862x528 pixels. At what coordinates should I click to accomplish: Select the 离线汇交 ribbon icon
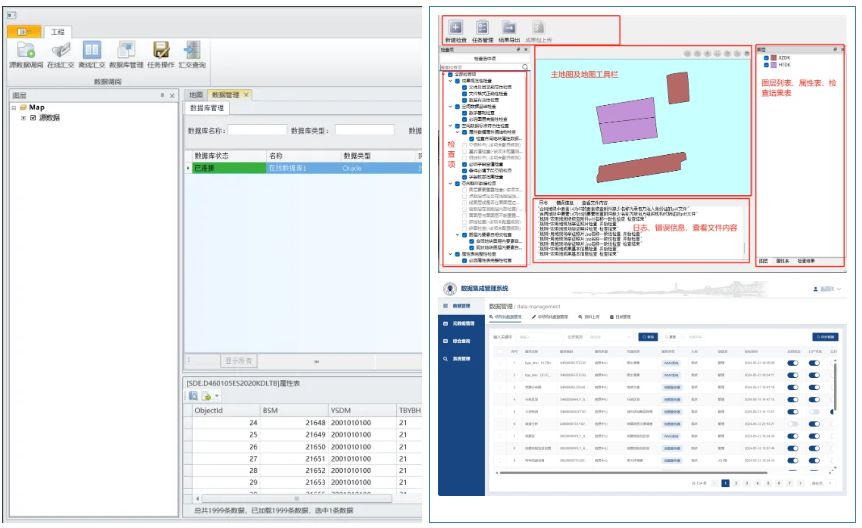[x=92, y=50]
